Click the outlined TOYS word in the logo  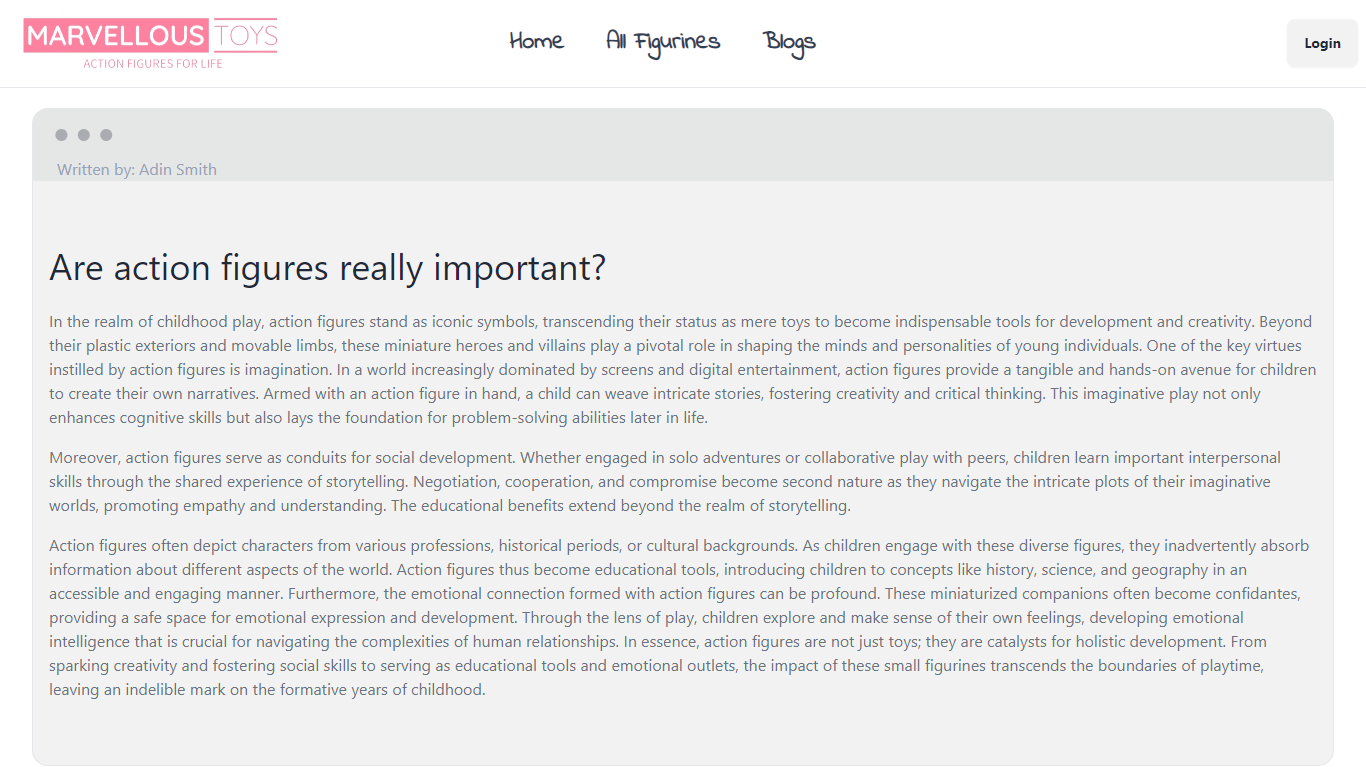tap(245, 37)
